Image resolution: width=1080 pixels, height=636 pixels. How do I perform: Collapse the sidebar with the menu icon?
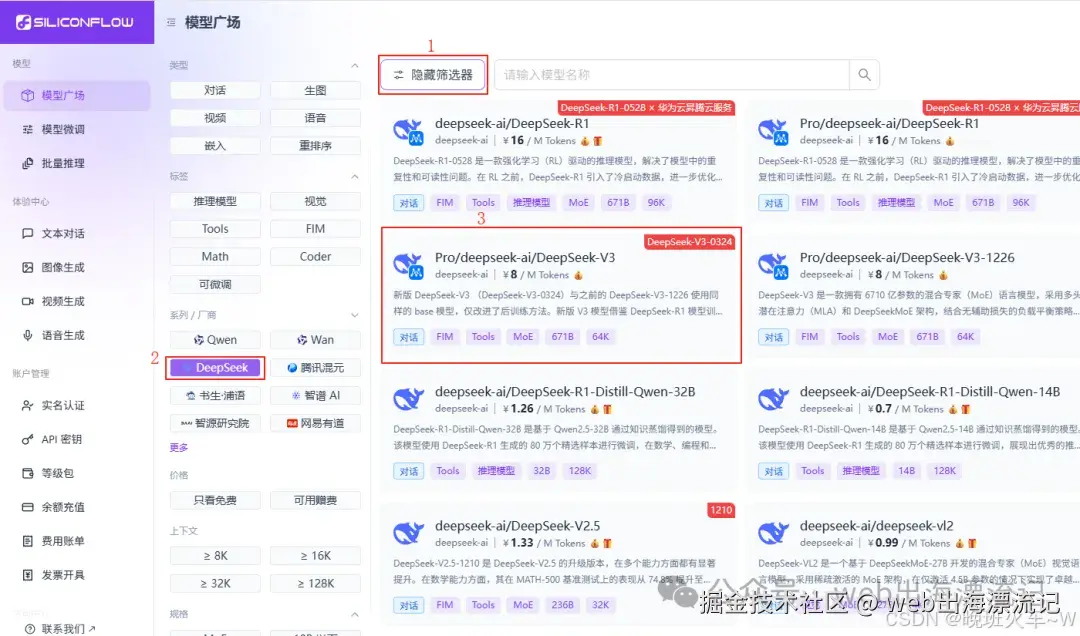pos(171,23)
